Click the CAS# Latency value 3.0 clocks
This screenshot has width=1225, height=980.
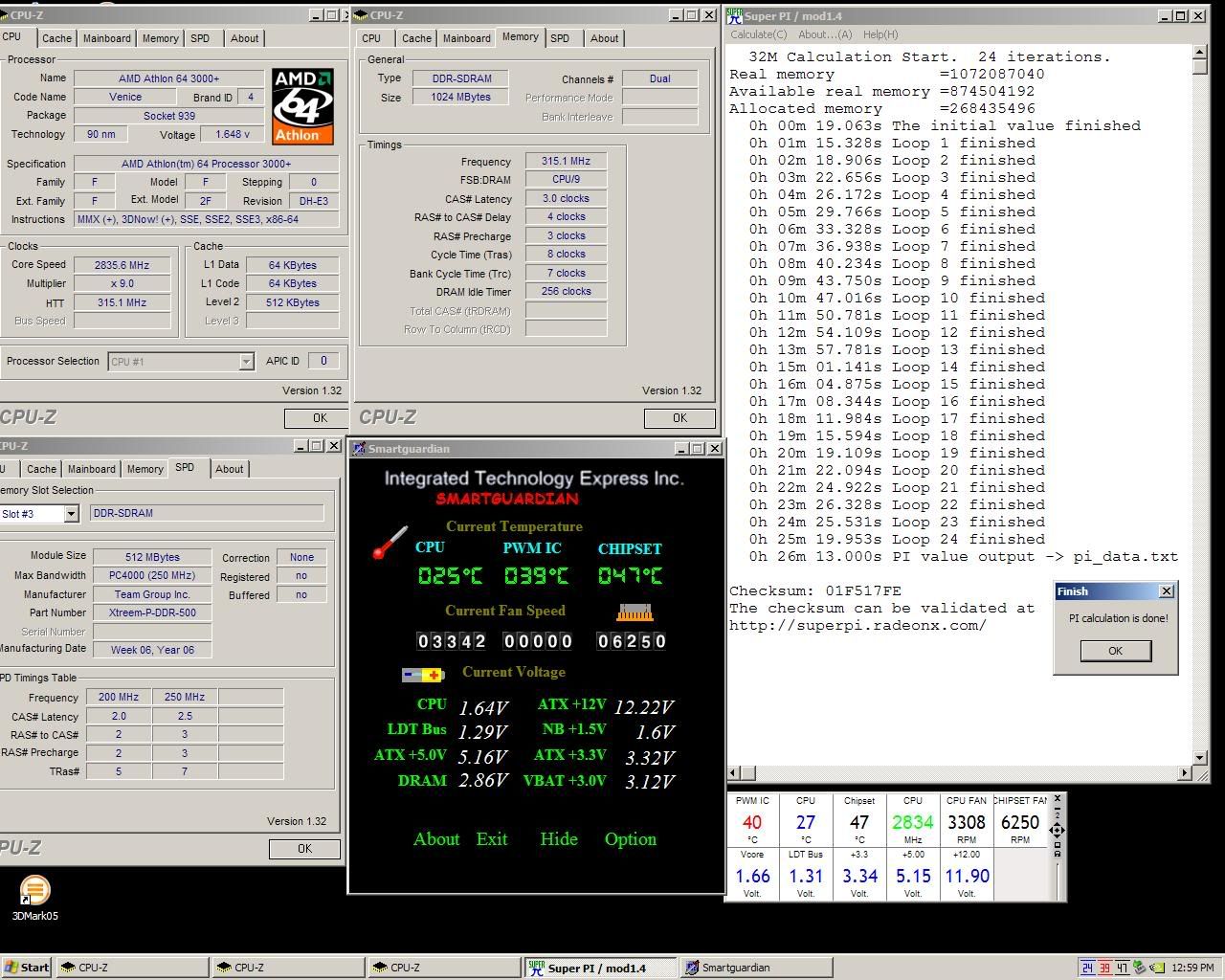click(x=566, y=199)
